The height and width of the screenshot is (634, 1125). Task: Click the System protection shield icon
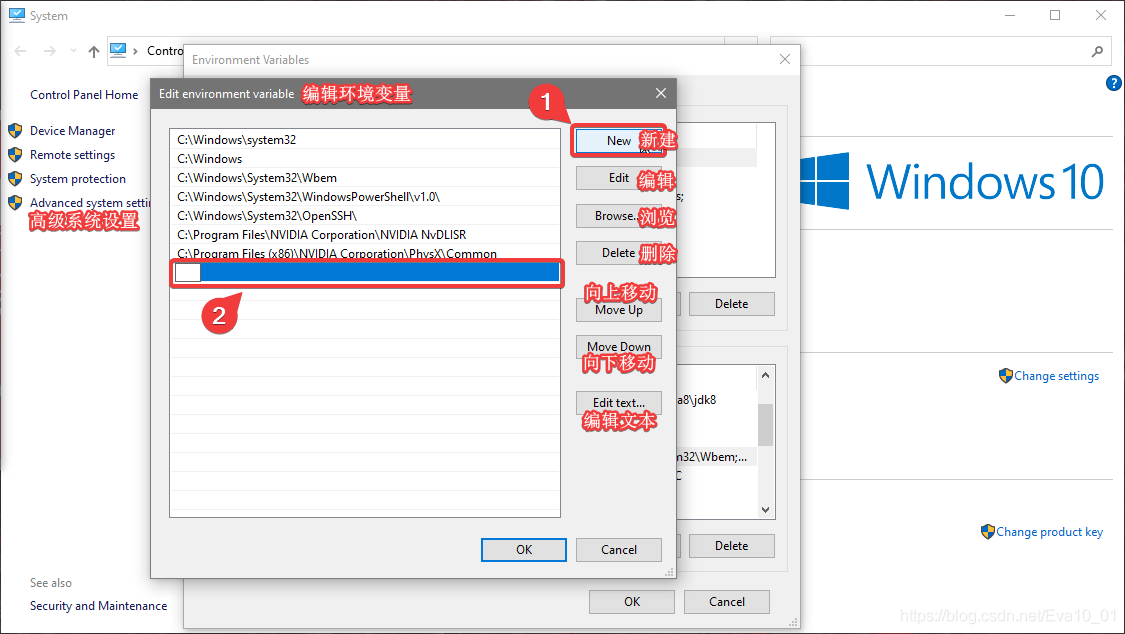15,179
